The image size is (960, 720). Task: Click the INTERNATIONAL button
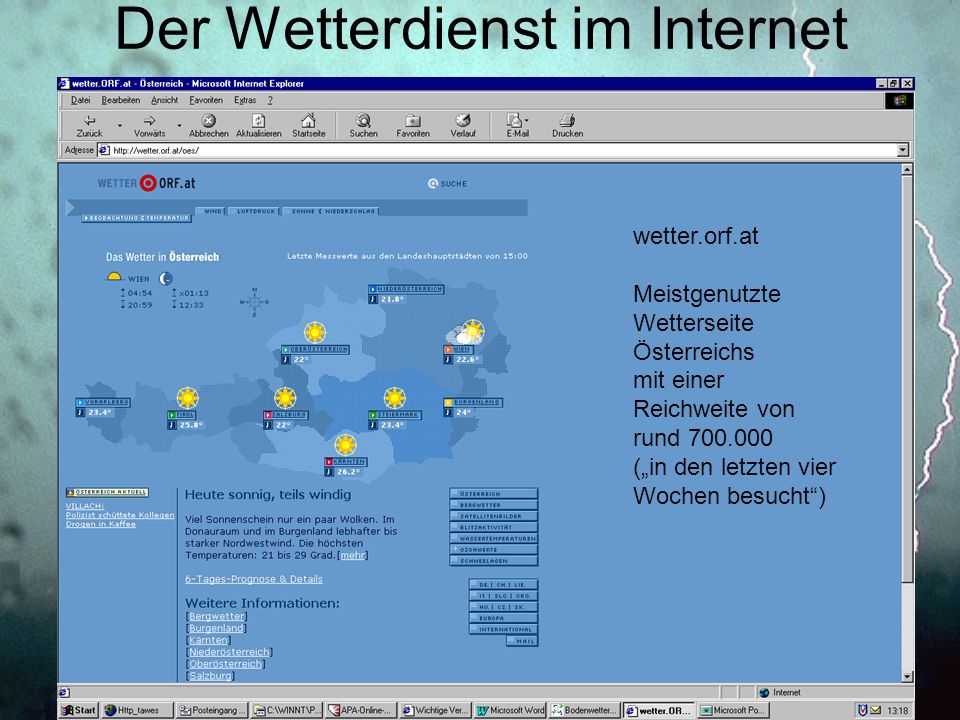[x=503, y=629]
